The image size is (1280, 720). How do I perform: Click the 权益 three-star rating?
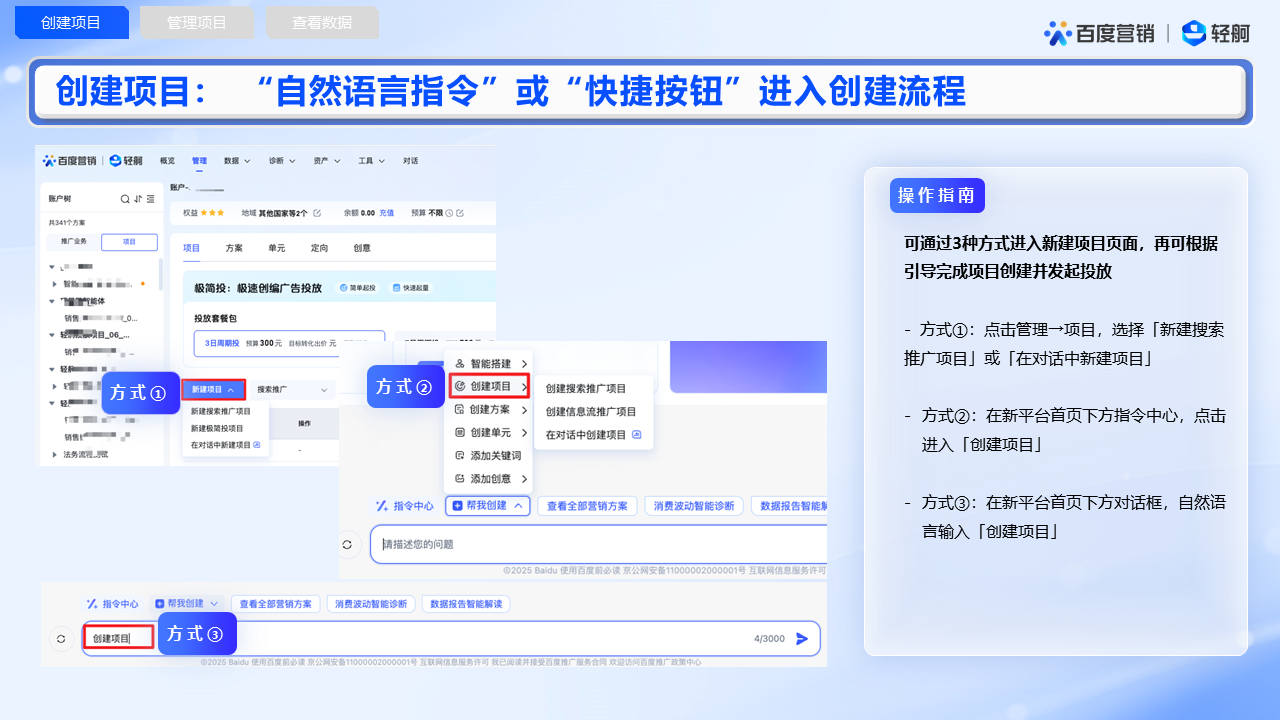pos(212,213)
